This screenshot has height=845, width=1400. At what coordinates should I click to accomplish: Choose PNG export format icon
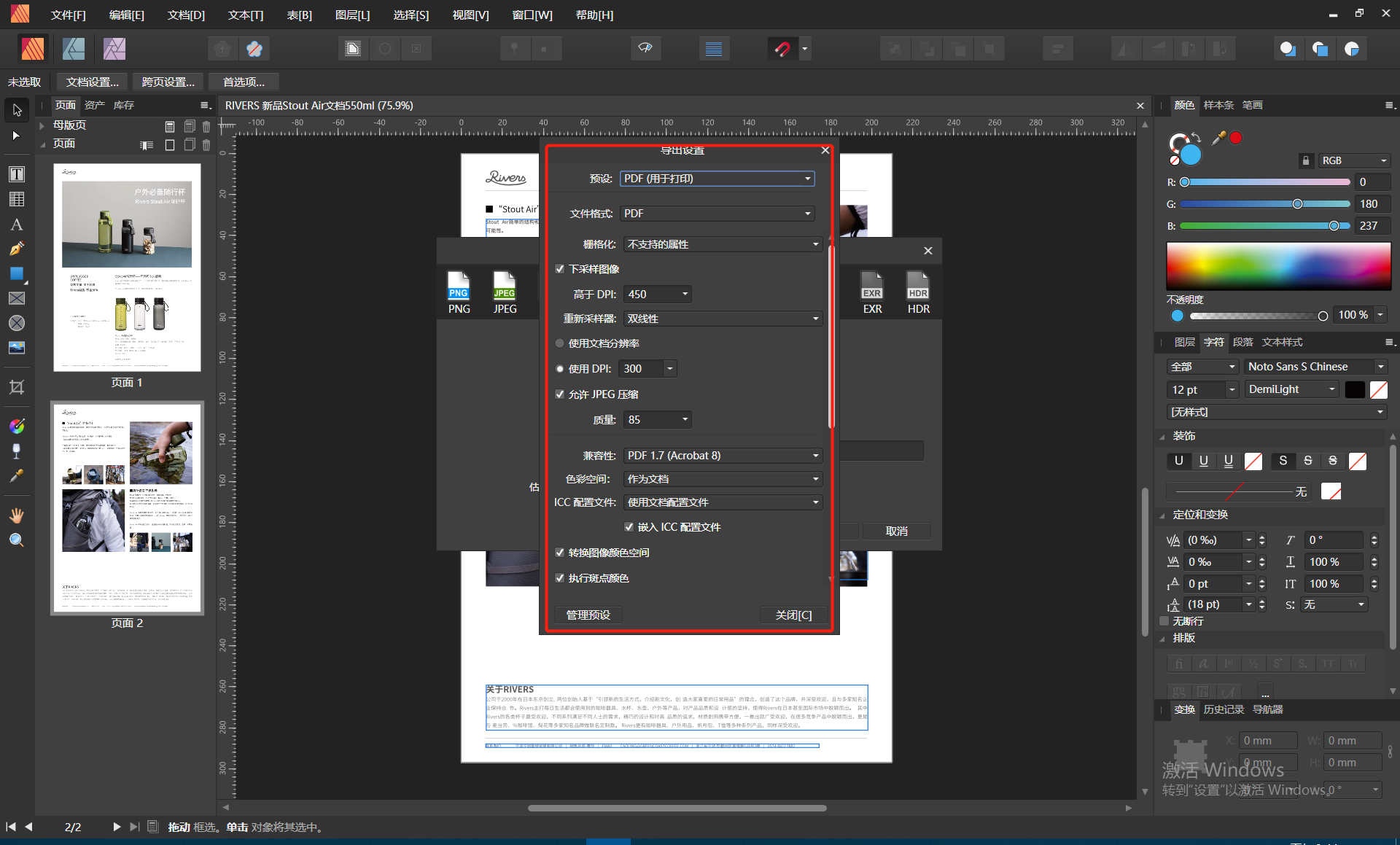point(459,292)
